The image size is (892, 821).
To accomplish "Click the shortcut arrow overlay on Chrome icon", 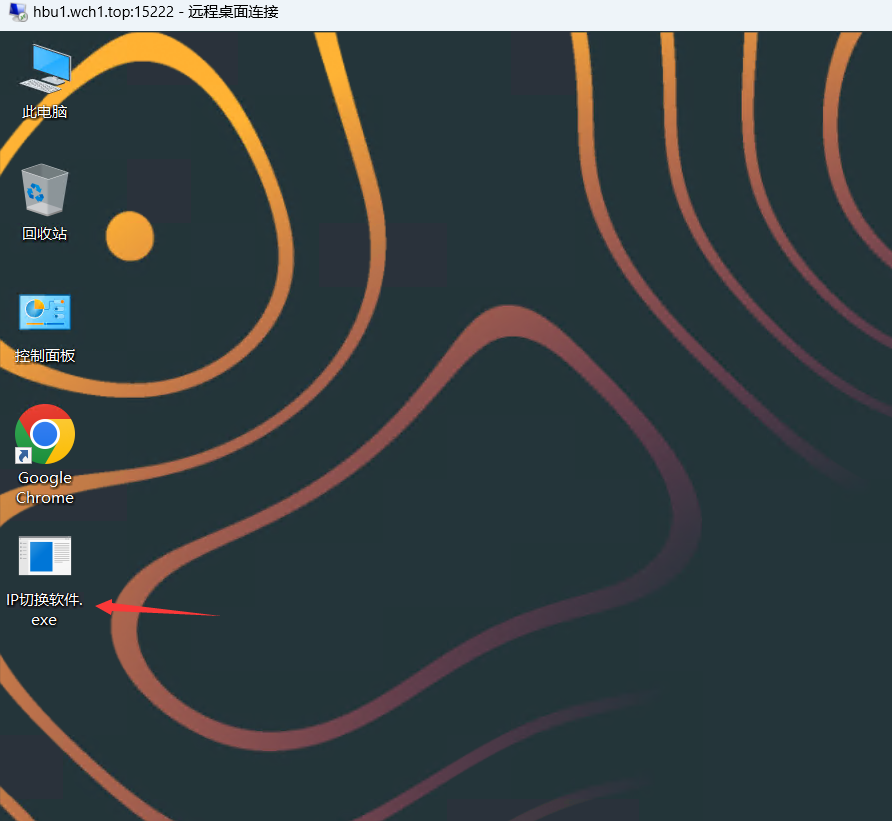I will (x=23, y=456).
